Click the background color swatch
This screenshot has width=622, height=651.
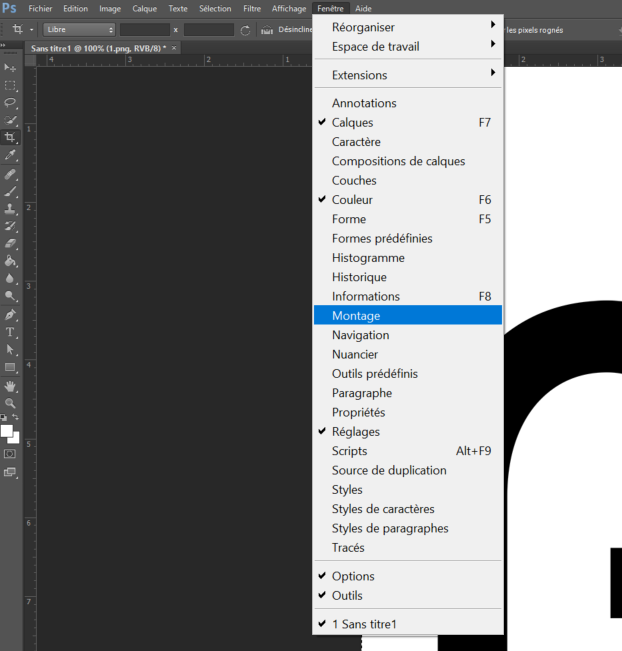[16, 440]
